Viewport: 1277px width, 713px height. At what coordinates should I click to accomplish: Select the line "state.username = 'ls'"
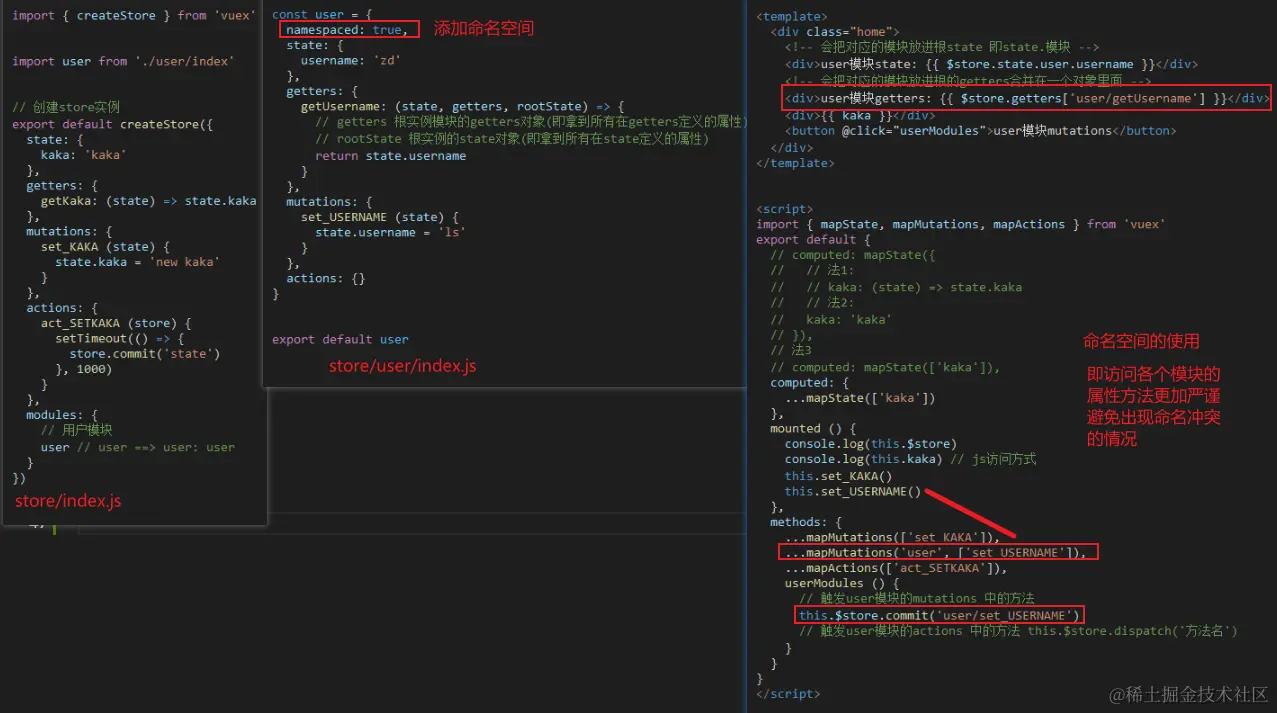(x=390, y=232)
